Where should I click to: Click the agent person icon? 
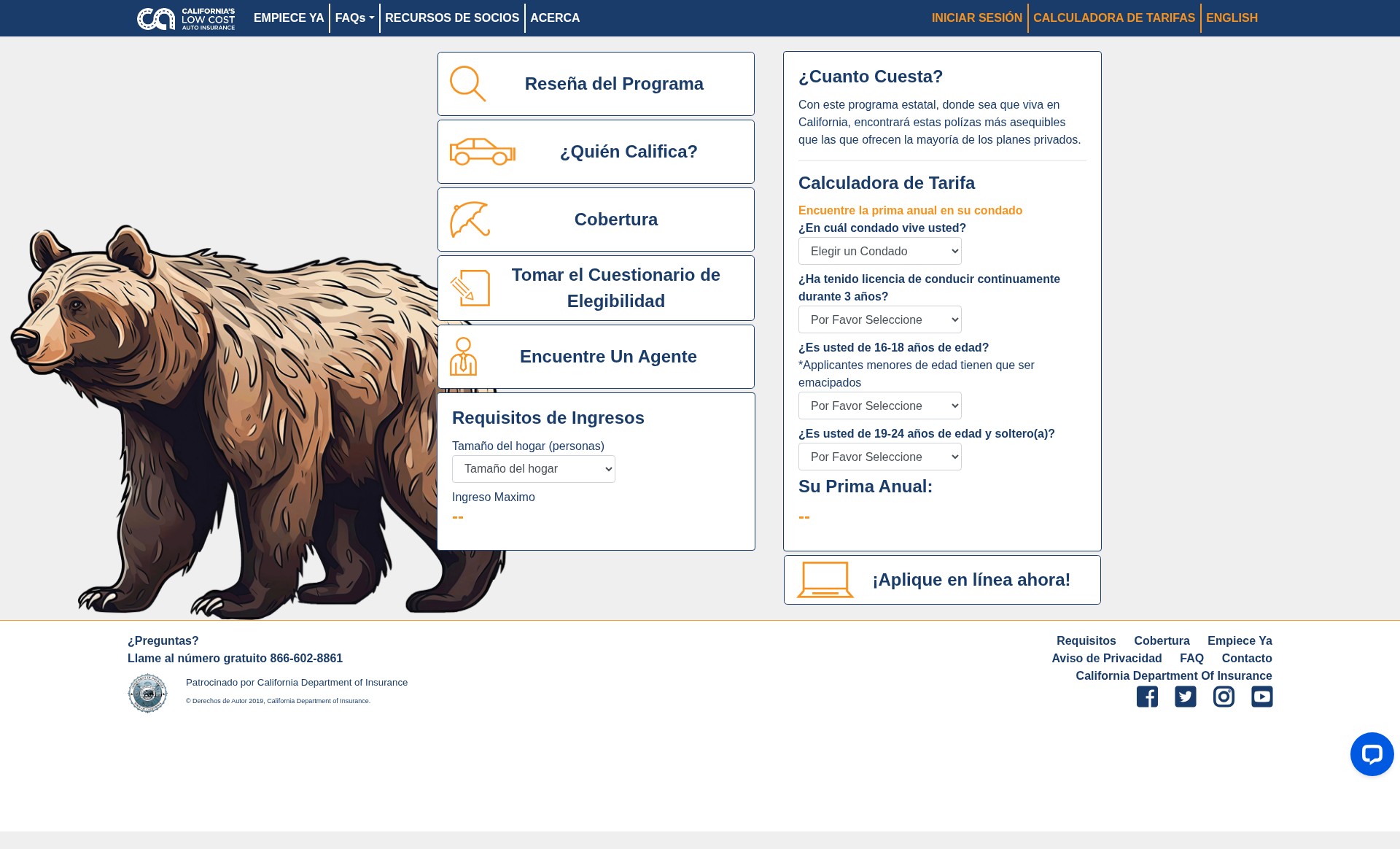[x=463, y=357]
